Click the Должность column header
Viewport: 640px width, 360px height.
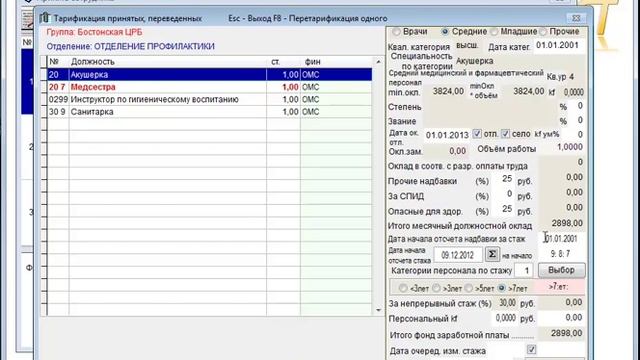(x=167, y=62)
